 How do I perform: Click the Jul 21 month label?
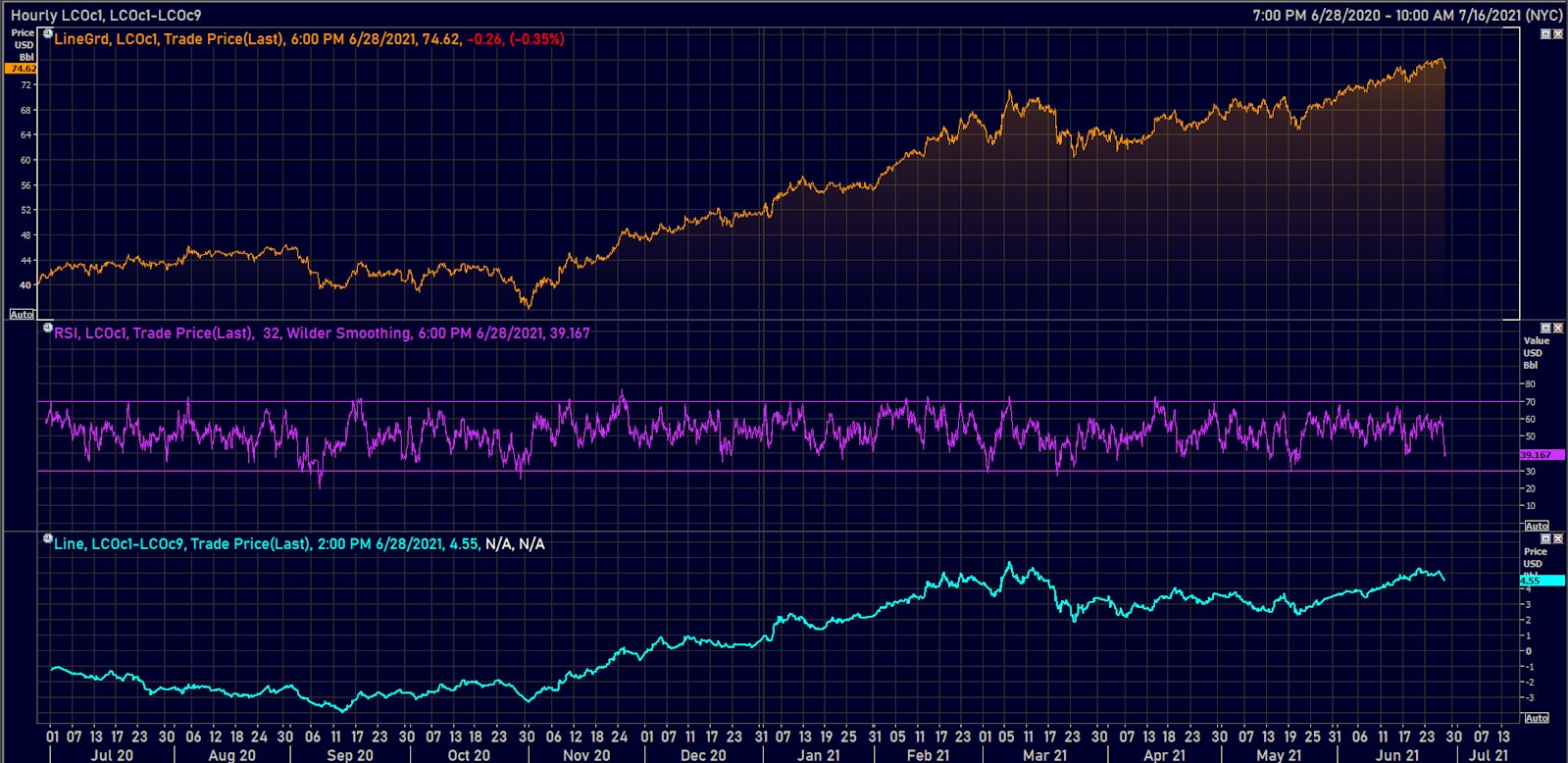1489,755
